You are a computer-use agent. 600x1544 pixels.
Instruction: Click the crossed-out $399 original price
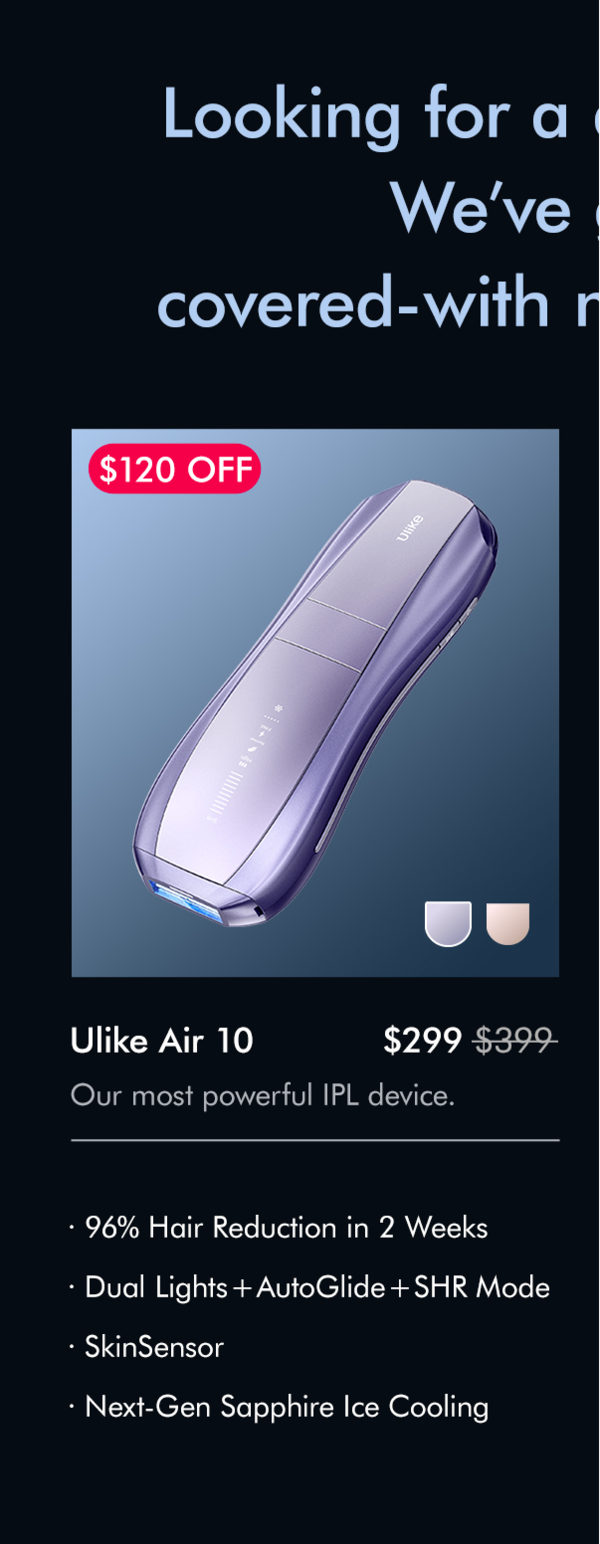click(515, 1041)
